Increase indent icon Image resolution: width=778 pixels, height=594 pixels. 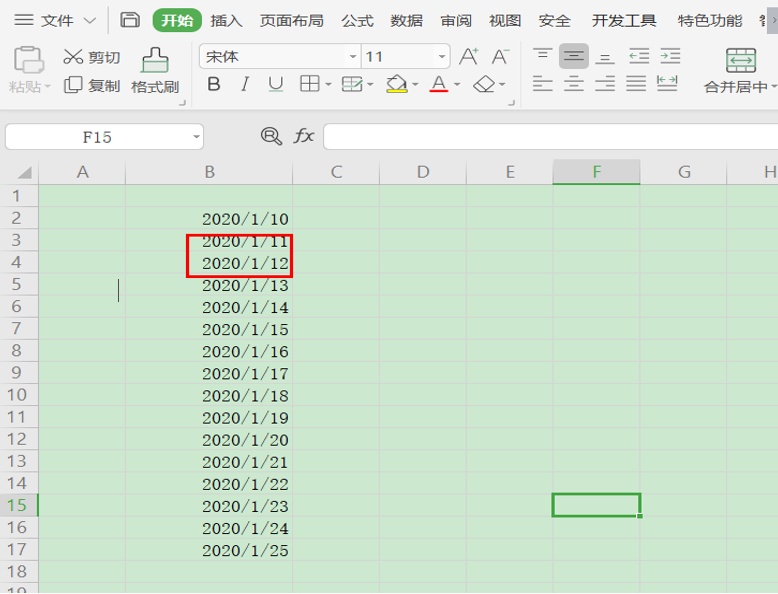click(x=670, y=56)
